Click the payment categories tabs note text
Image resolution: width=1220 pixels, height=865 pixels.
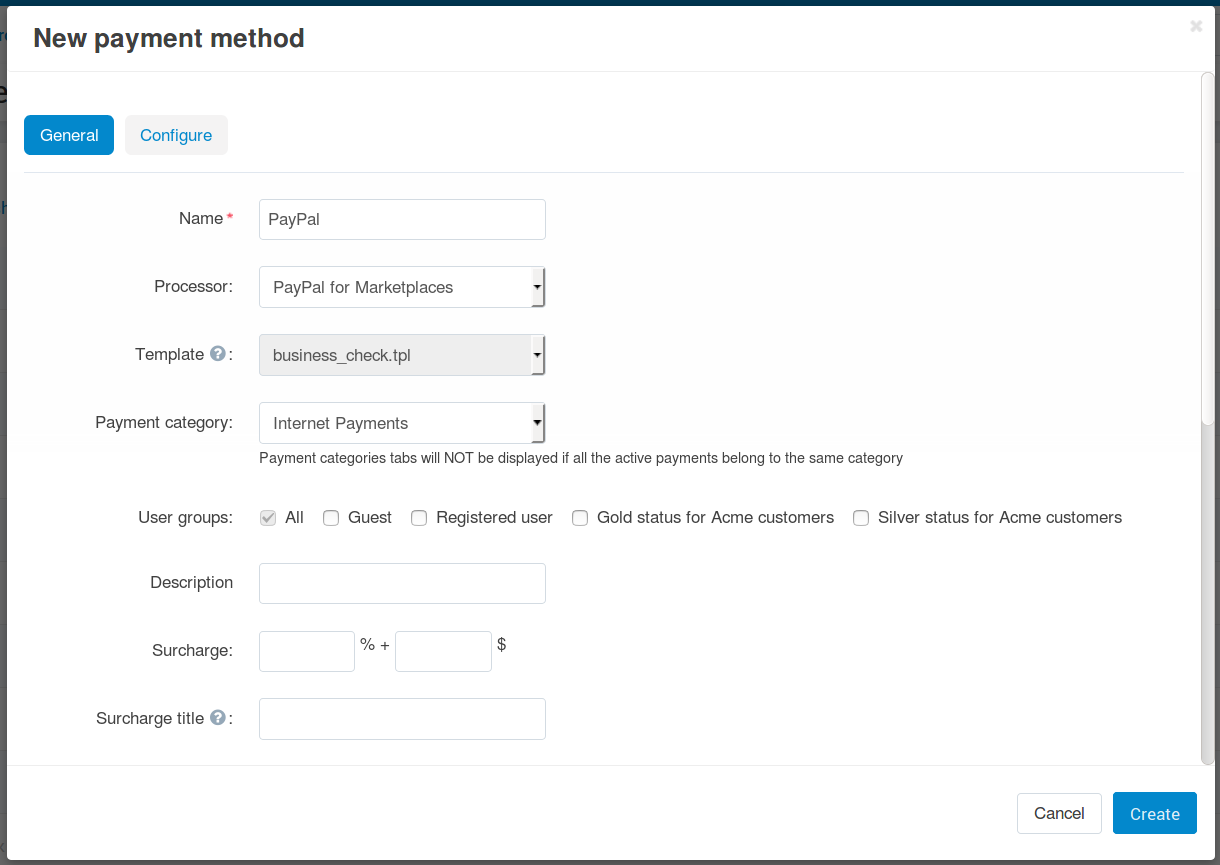click(581, 458)
